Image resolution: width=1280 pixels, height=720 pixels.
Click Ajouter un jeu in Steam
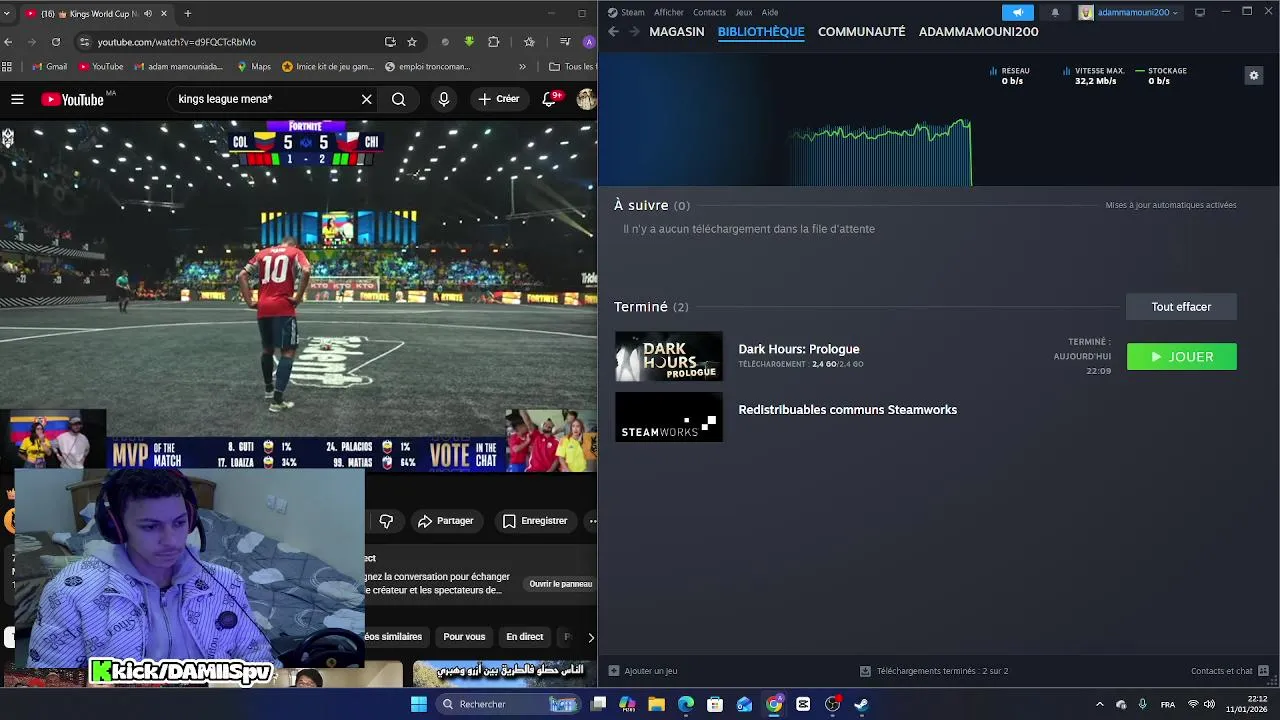point(643,671)
